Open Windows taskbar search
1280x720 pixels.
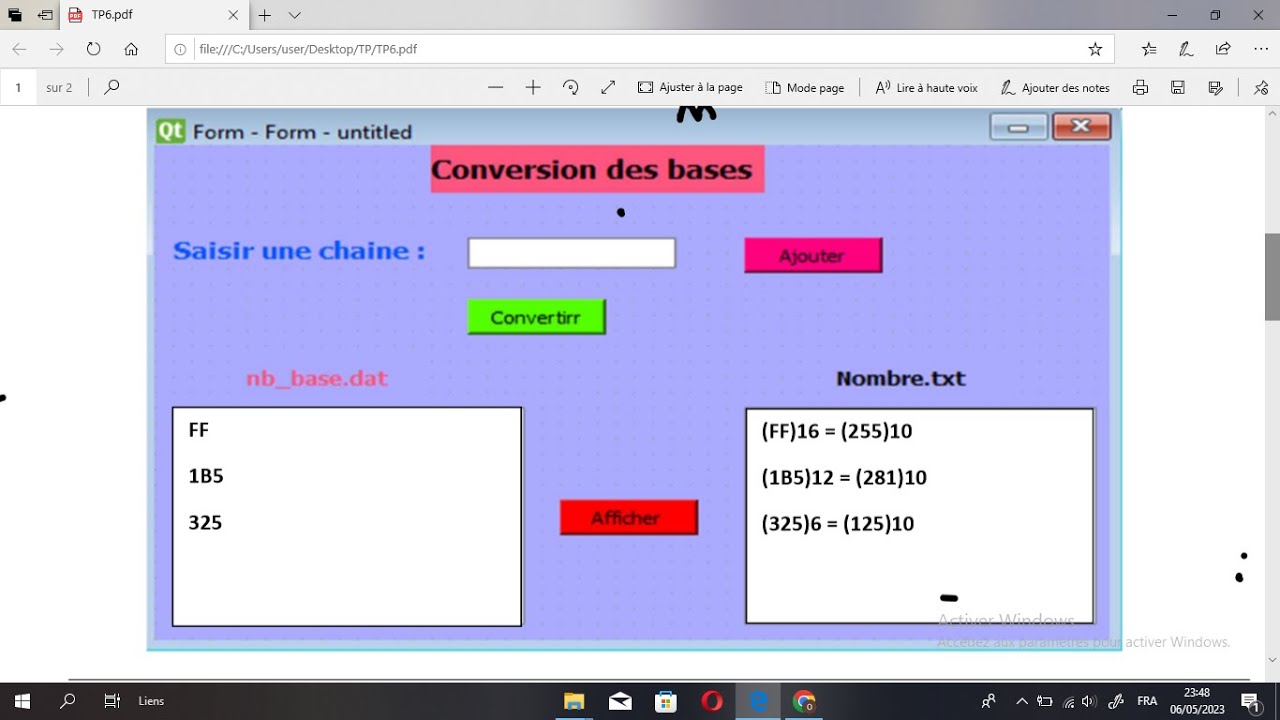coord(67,701)
